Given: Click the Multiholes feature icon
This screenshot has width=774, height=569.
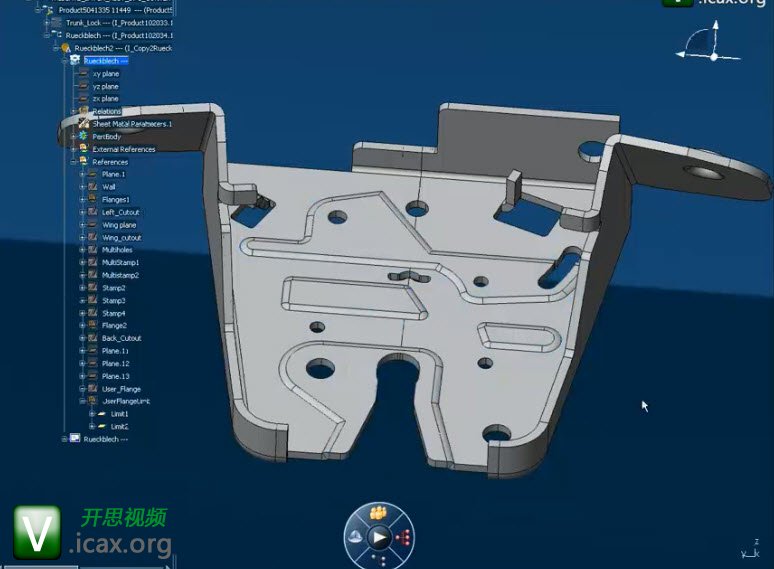Looking at the screenshot, I should click(x=92, y=250).
